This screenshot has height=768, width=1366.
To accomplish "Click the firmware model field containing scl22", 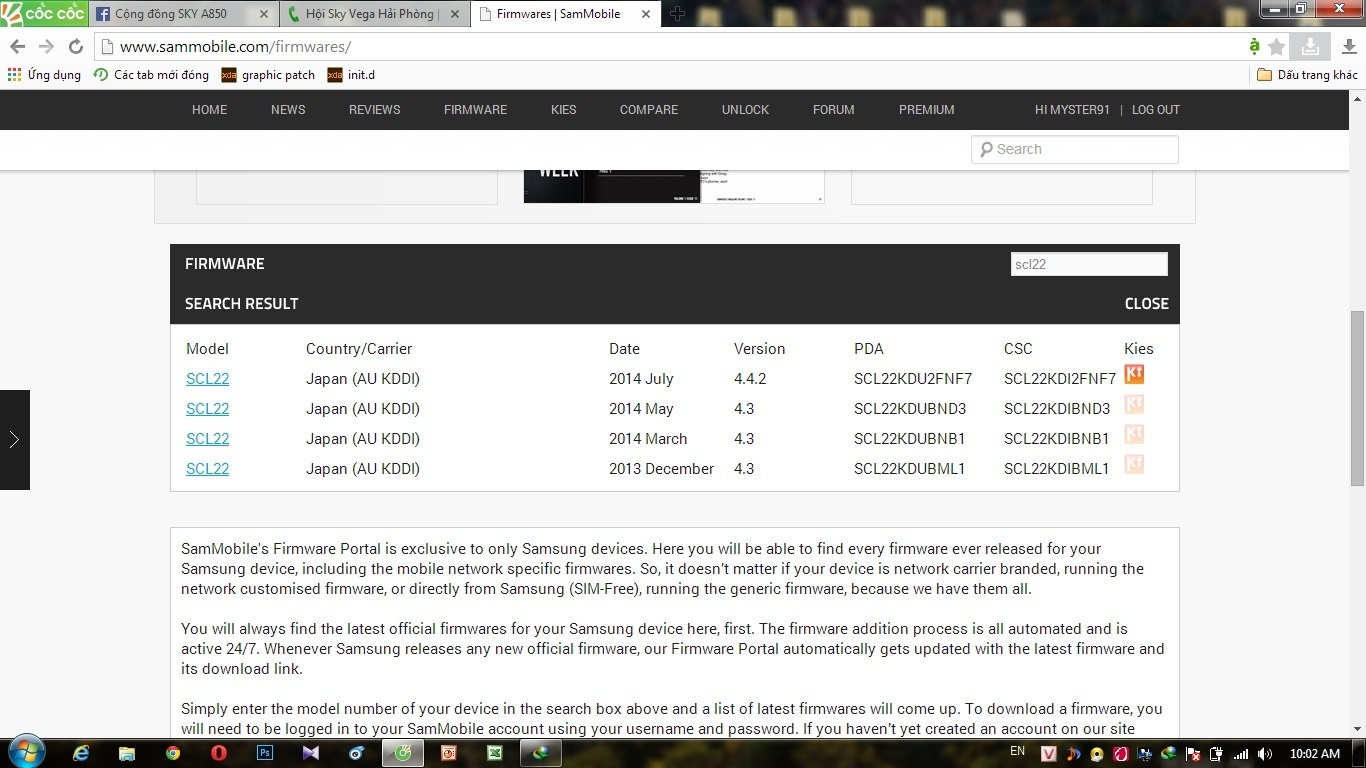I will coord(1089,264).
